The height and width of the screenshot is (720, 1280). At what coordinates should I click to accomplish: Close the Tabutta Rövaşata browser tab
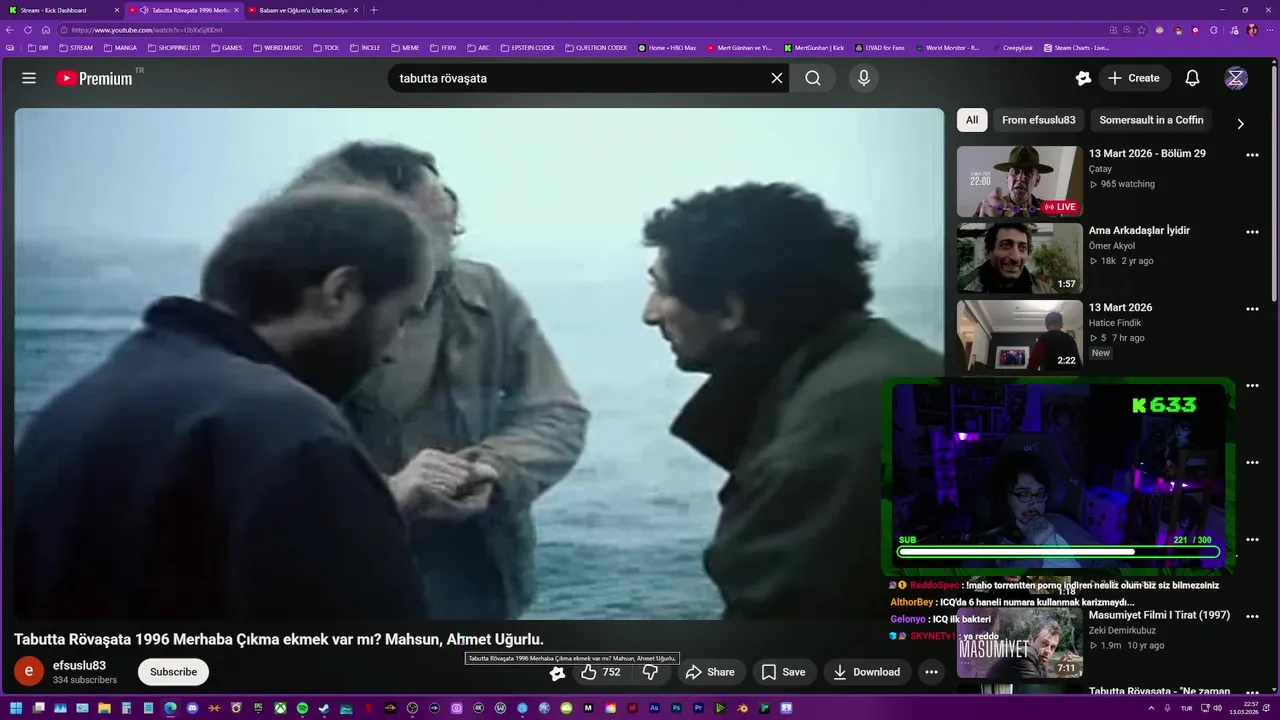click(x=236, y=10)
